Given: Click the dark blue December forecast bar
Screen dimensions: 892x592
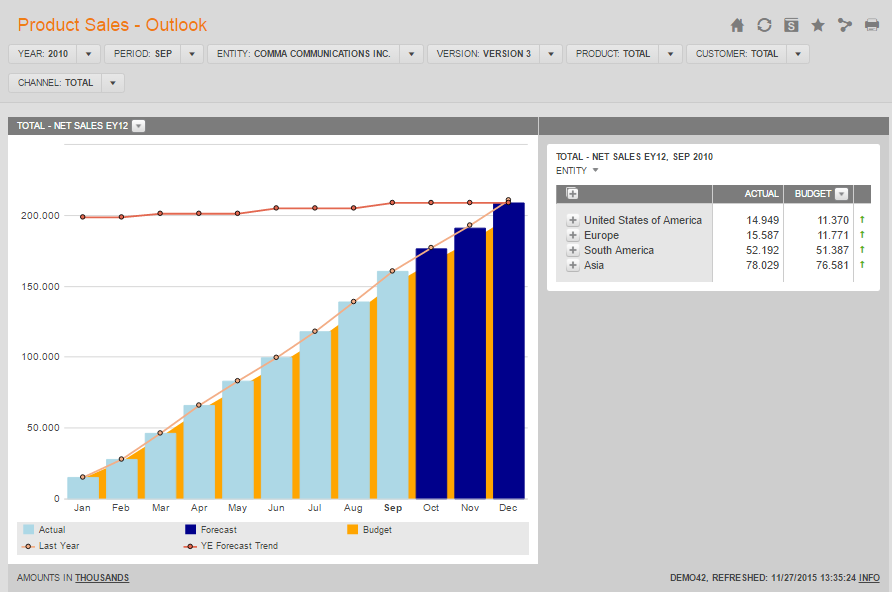Looking at the screenshot, I should click(509, 350).
